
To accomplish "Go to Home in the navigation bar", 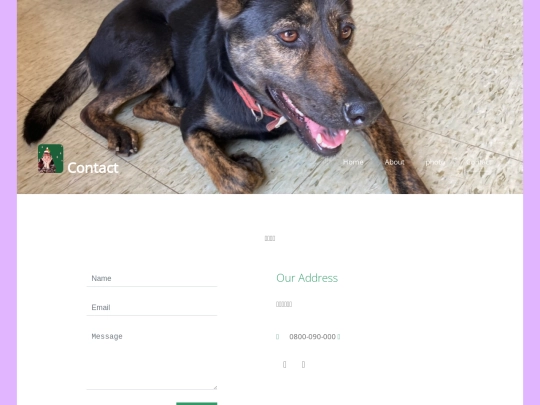I will (x=353, y=162).
